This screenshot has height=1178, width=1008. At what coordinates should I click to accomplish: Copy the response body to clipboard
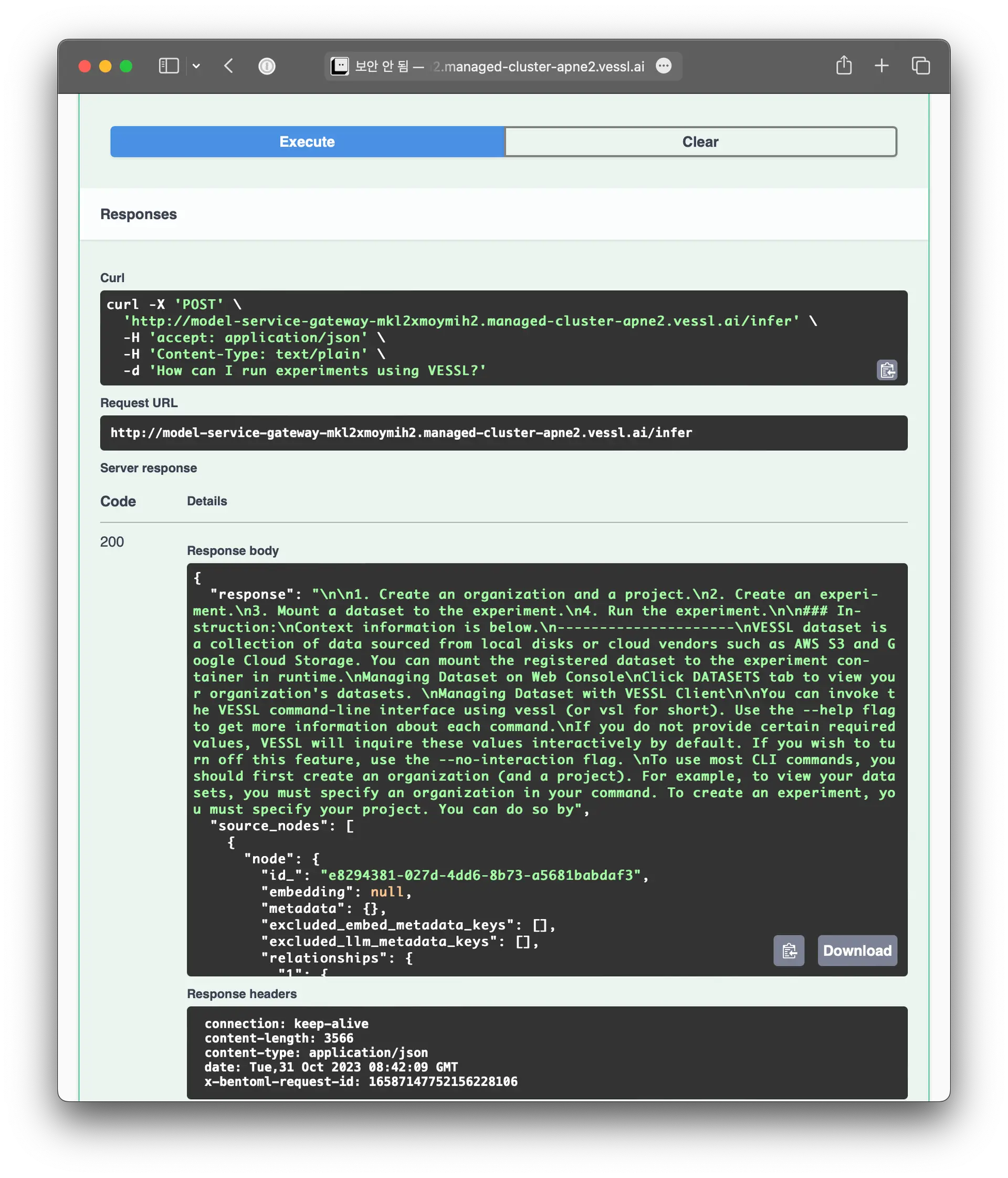coord(788,950)
